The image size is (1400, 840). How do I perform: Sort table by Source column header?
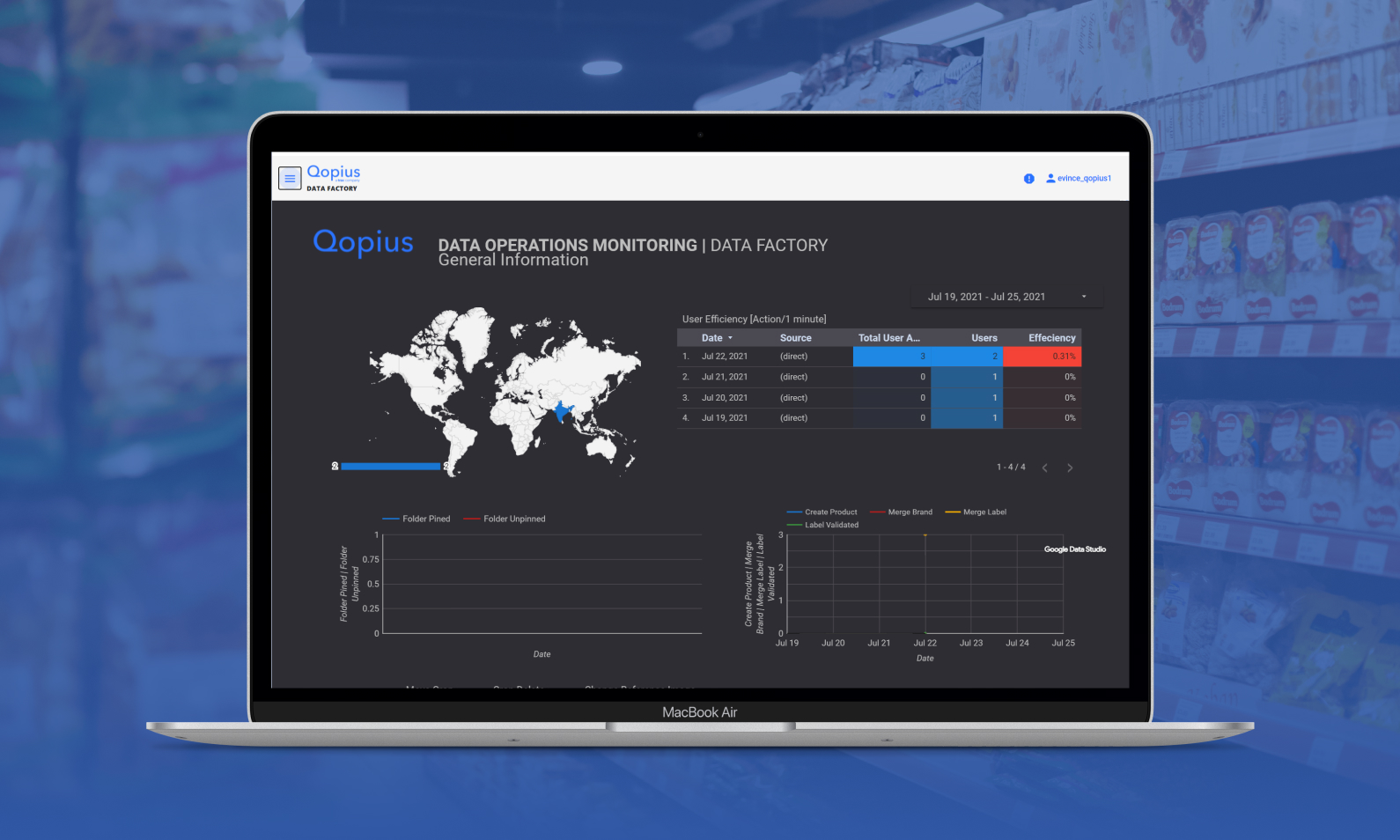[x=795, y=338]
